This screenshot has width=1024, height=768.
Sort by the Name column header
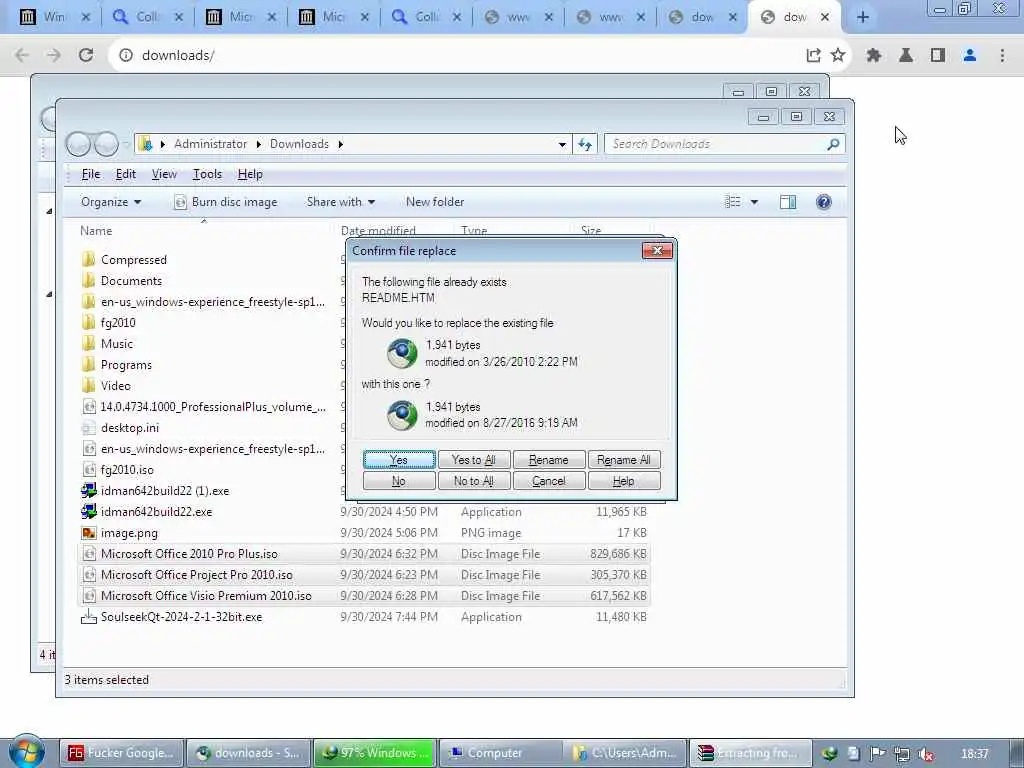[96, 231]
